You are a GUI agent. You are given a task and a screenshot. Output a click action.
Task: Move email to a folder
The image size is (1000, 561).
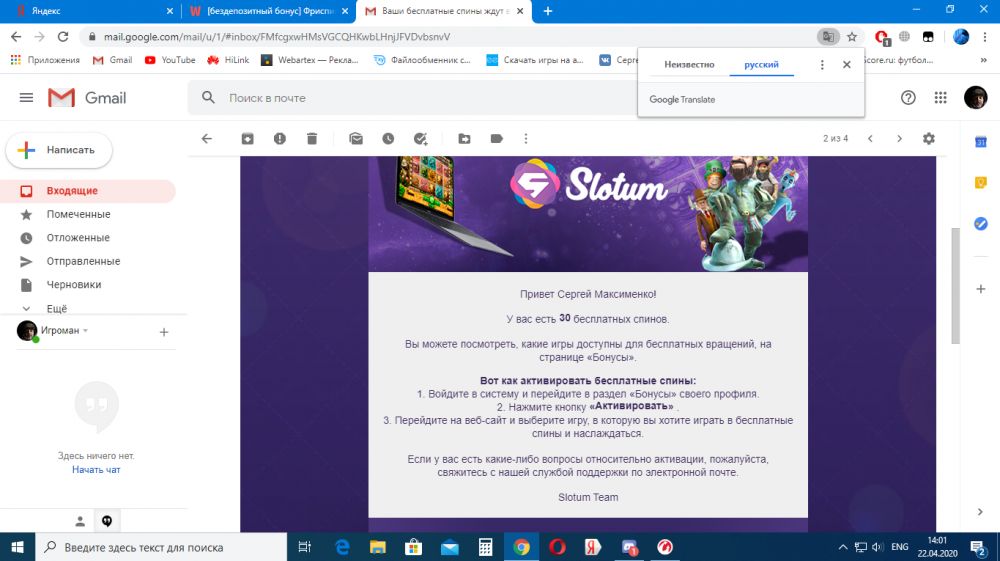click(464, 138)
